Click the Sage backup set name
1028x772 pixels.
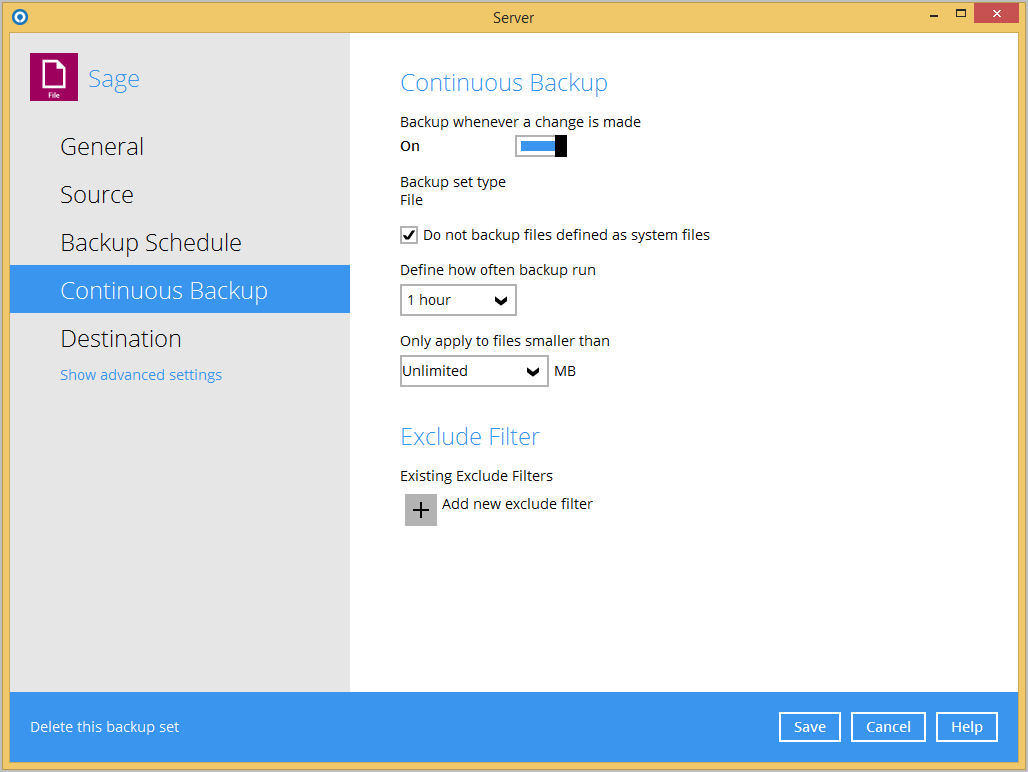(114, 79)
